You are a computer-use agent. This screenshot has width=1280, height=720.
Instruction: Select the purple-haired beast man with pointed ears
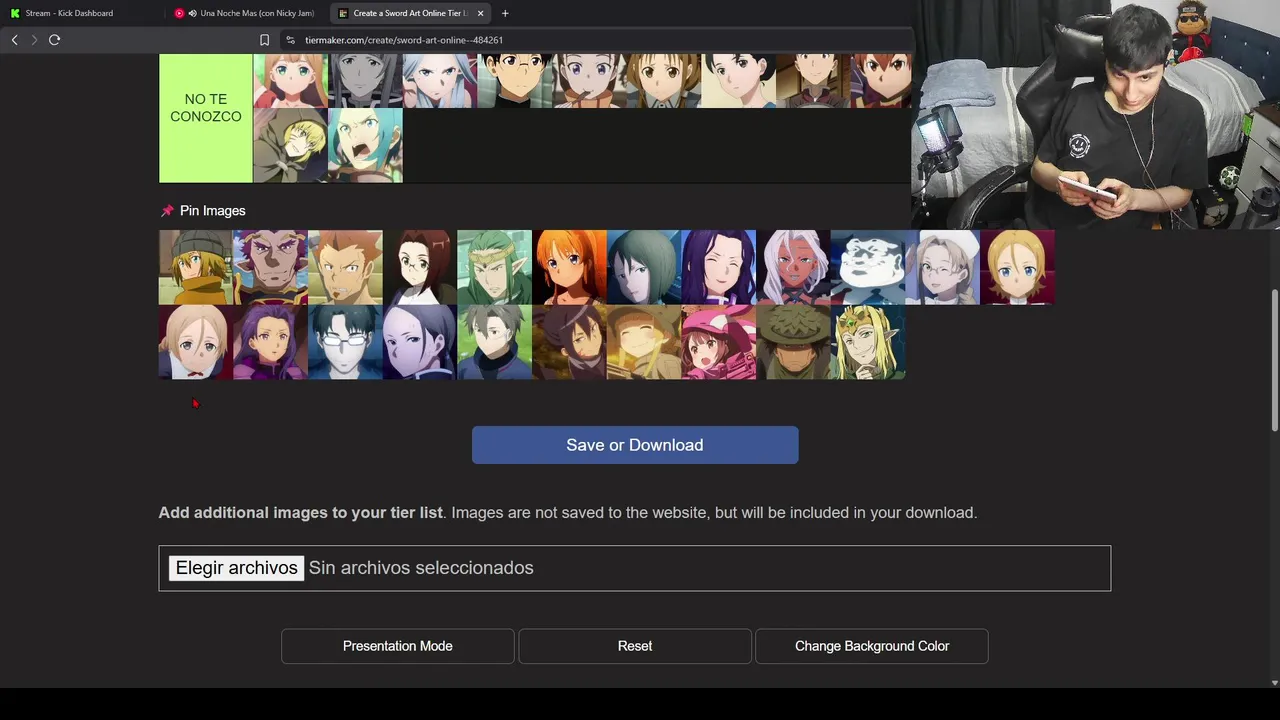pyautogui.click(x=270, y=267)
